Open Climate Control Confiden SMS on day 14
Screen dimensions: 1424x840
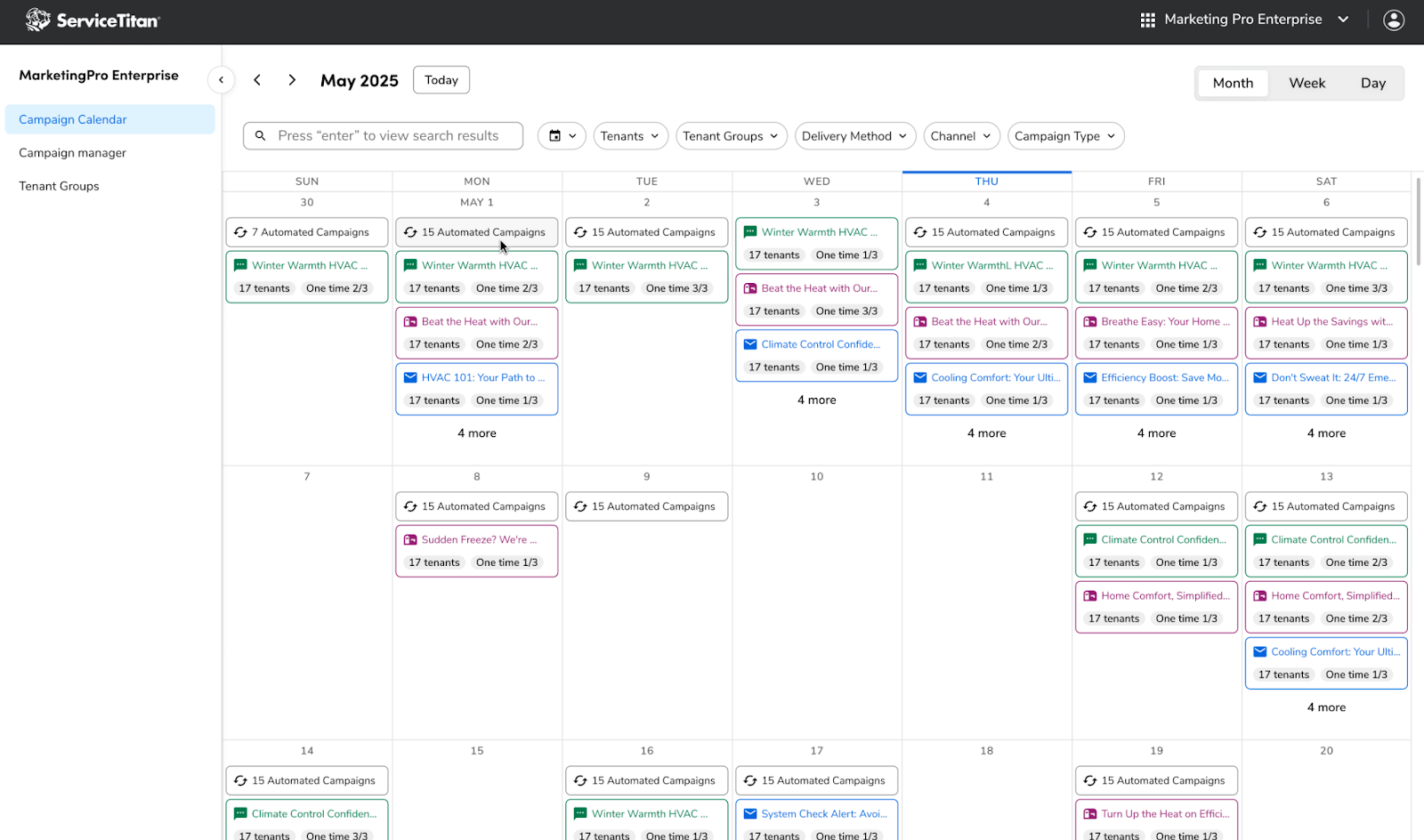point(307,820)
